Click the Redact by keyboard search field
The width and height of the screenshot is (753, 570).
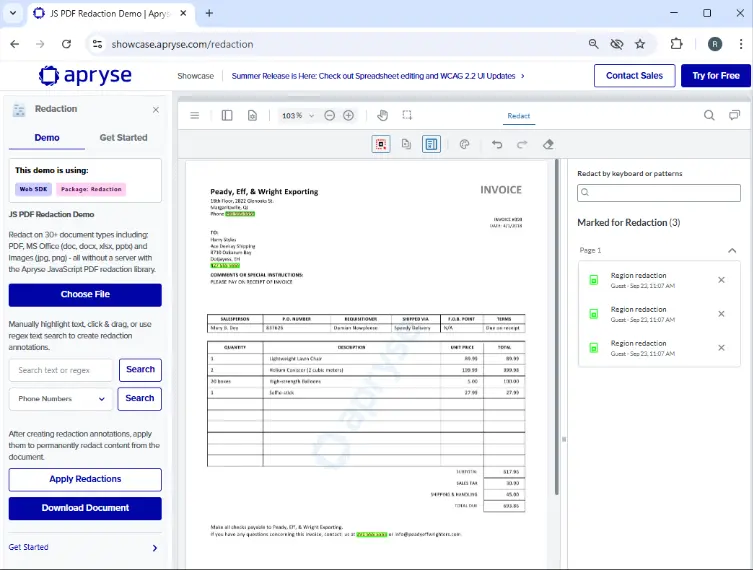point(659,193)
